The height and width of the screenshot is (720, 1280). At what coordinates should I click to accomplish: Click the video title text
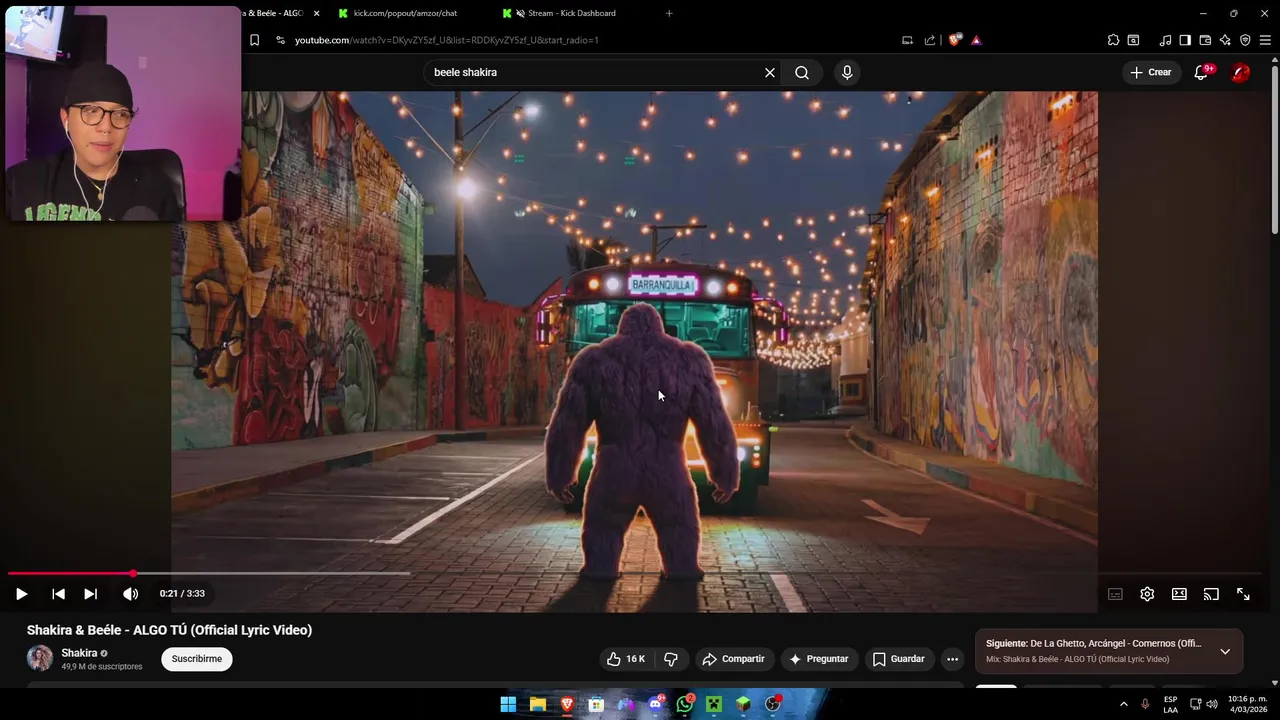point(169,630)
